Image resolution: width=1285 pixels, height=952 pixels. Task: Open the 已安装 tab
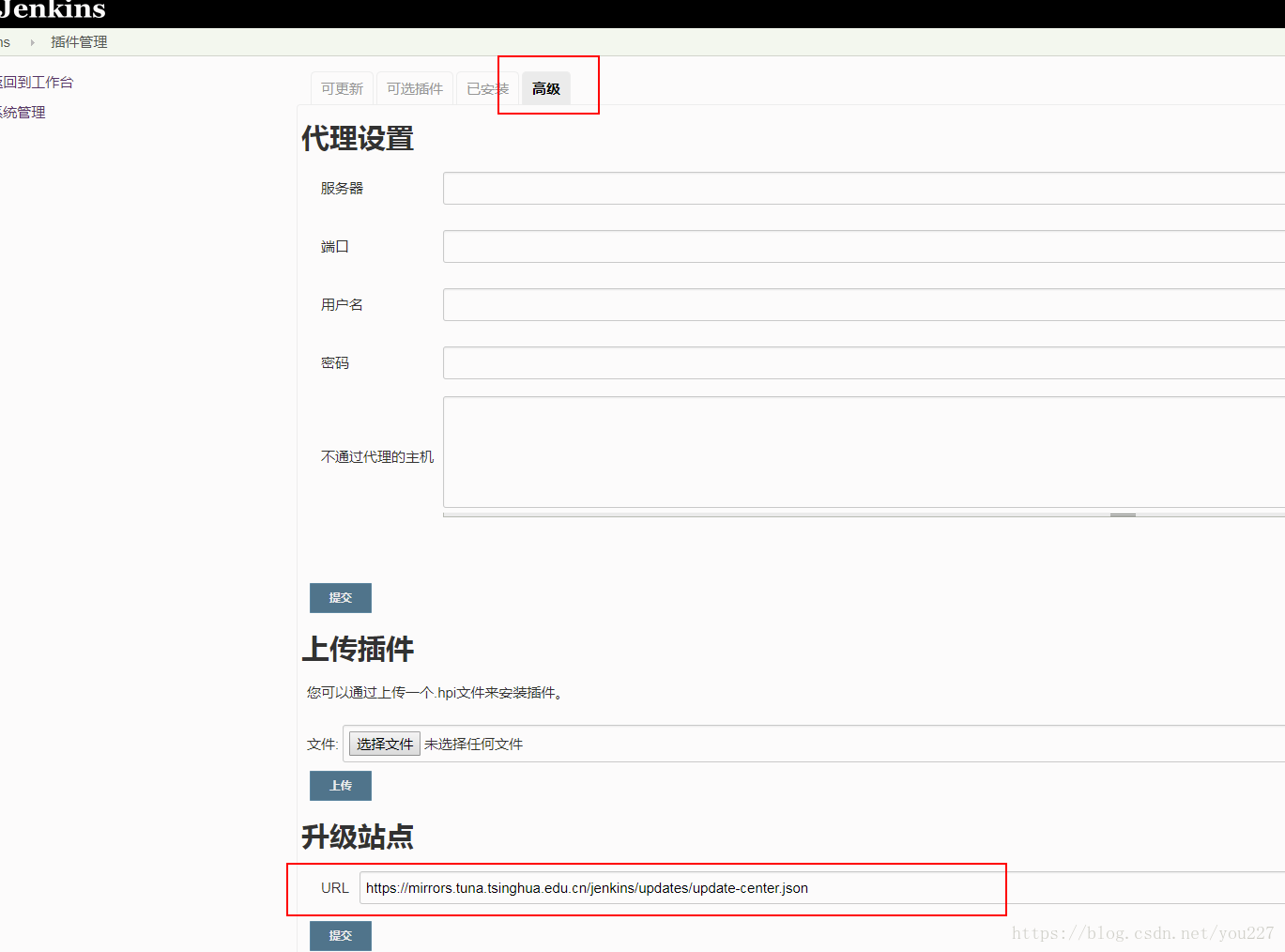point(486,89)
